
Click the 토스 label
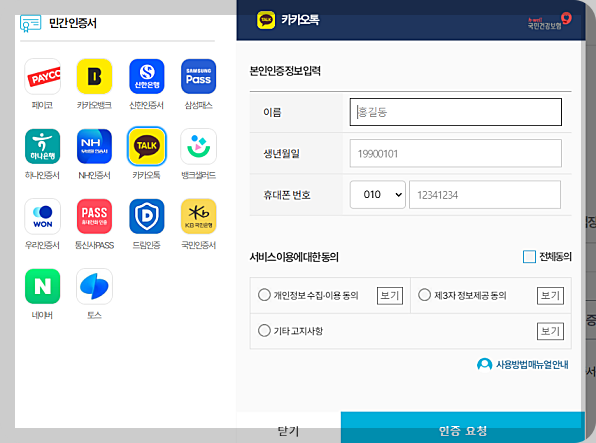[x=94, y=315]
